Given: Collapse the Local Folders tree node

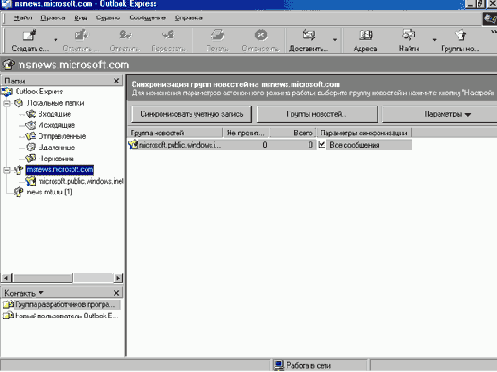Looking at the screenshot, I should pos(7,103).
